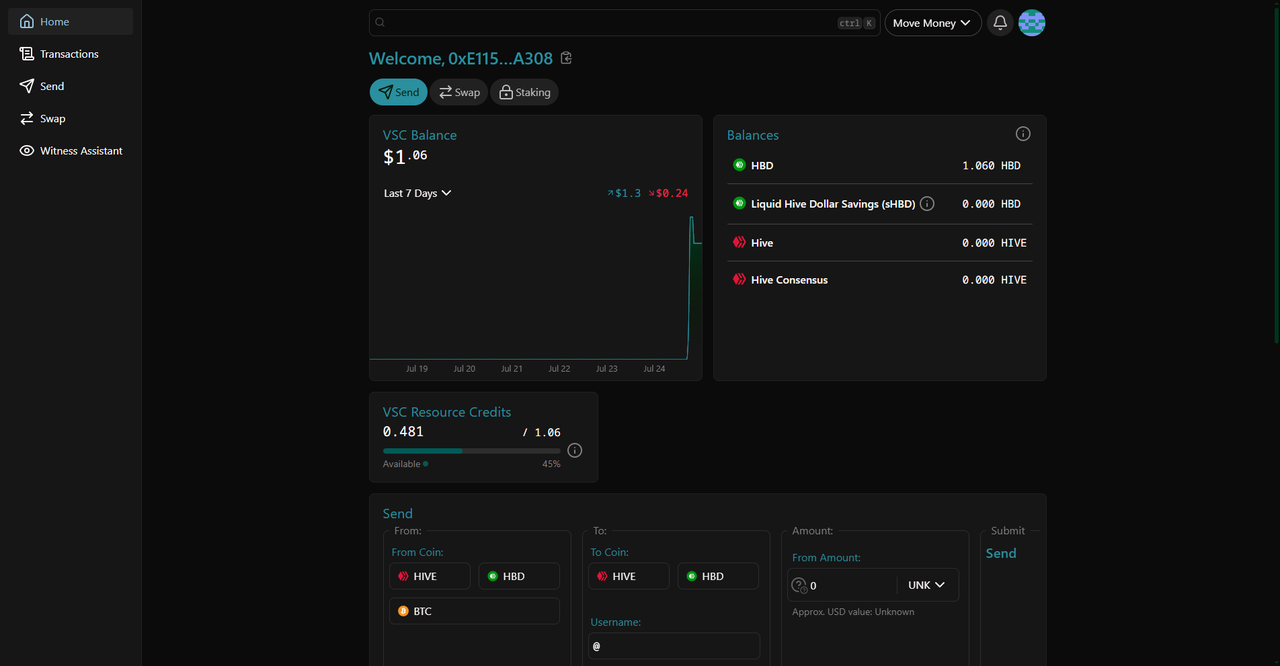Open notifications bell
Screen dimensions: 1280x666
999,23
